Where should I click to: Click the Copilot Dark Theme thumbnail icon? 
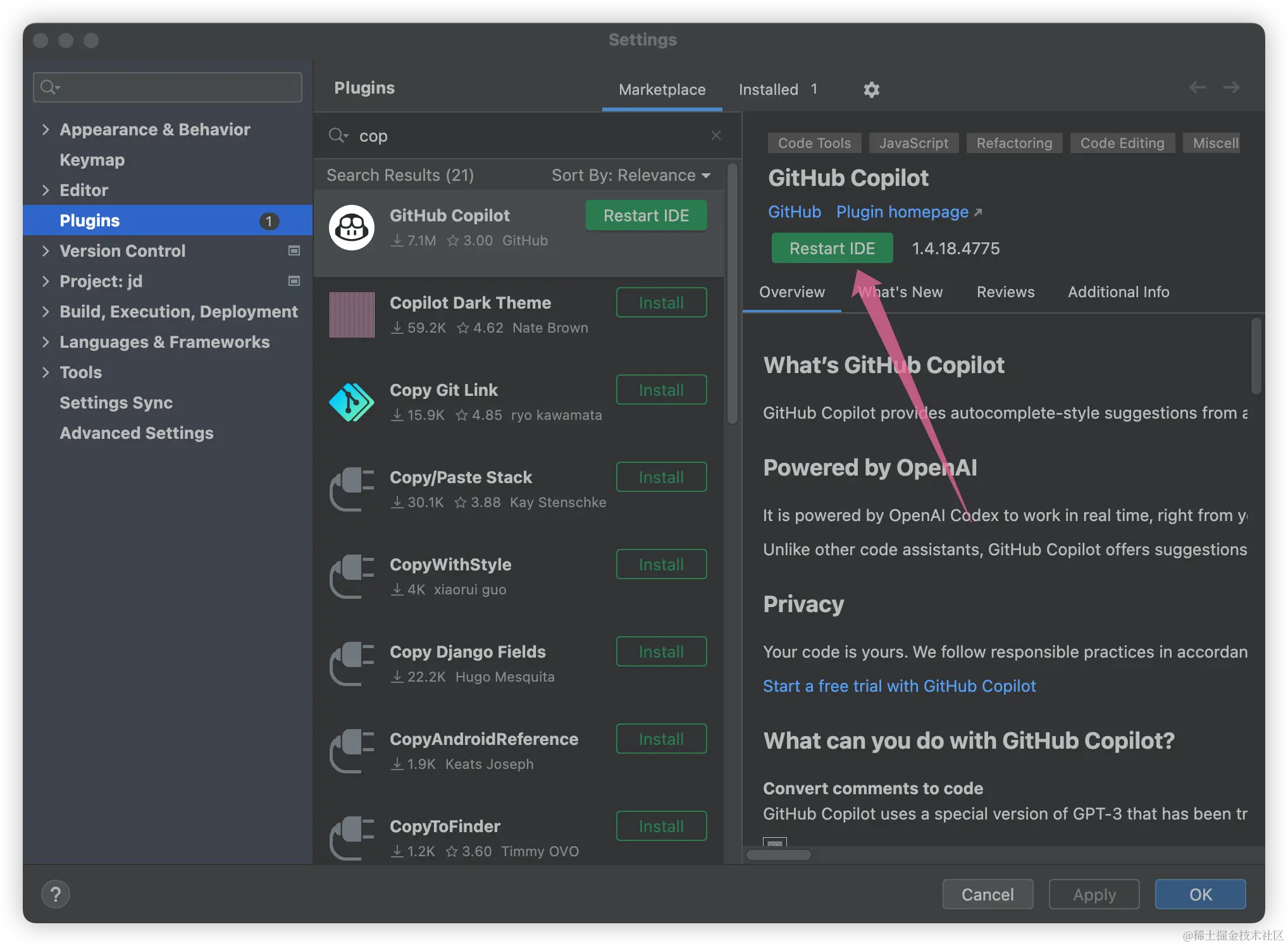coord(351,315)
